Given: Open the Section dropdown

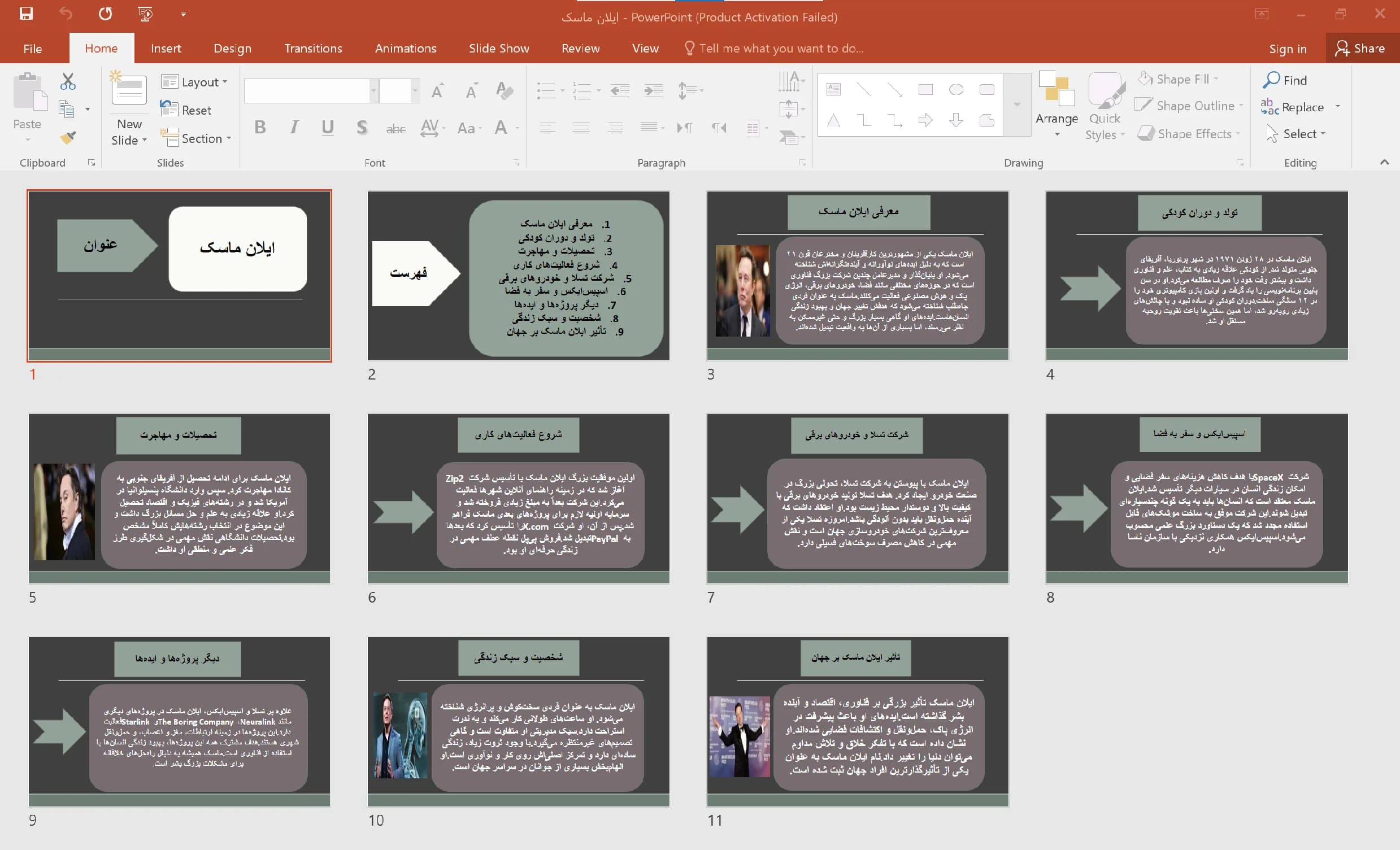Looking at the screenshot, I should click(x=196, y=138).
